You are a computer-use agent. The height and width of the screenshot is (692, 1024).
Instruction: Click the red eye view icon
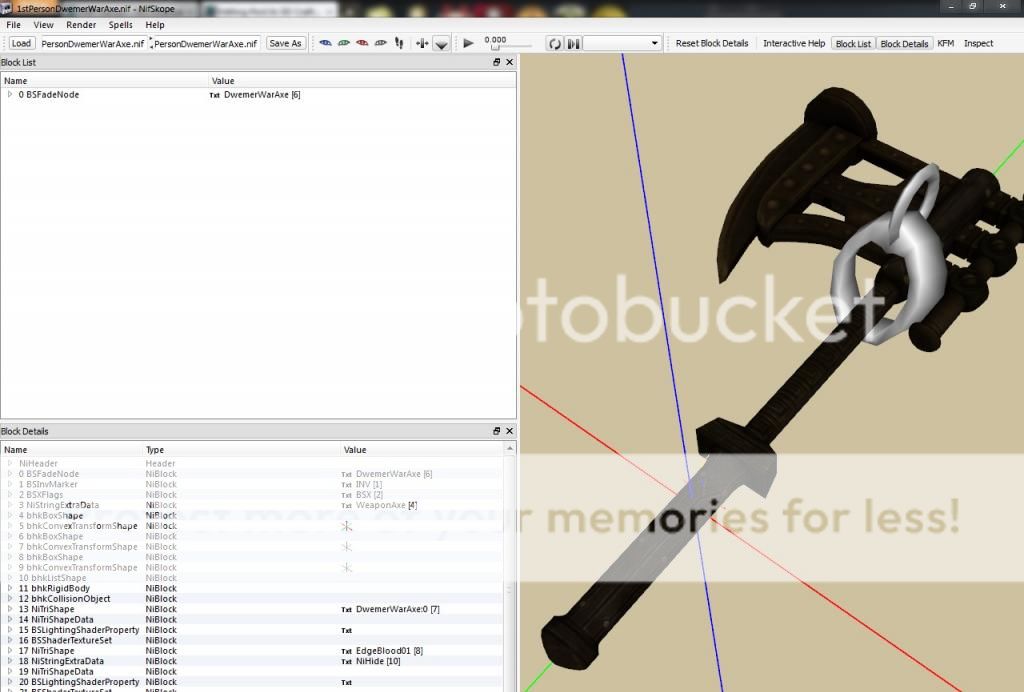click(362, 43)
